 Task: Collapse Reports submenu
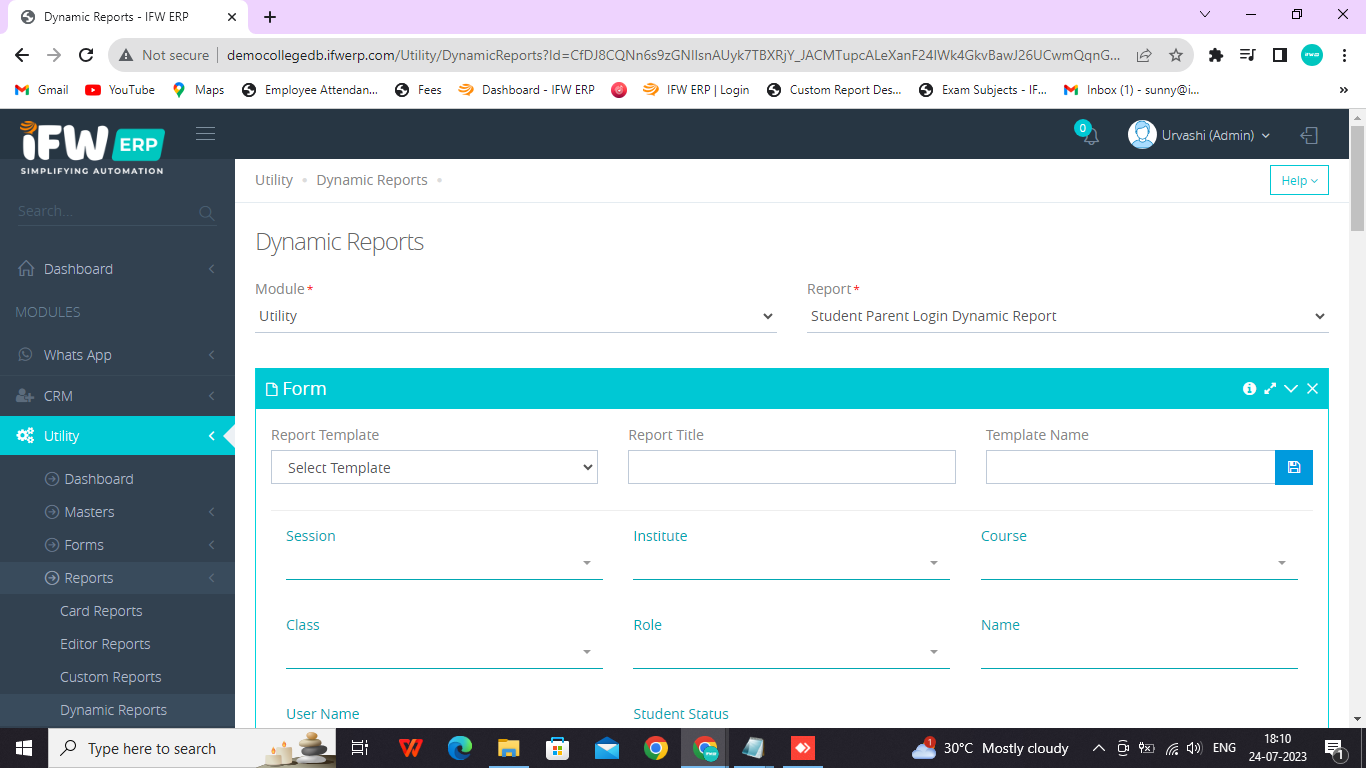click(x=117, y=578)
